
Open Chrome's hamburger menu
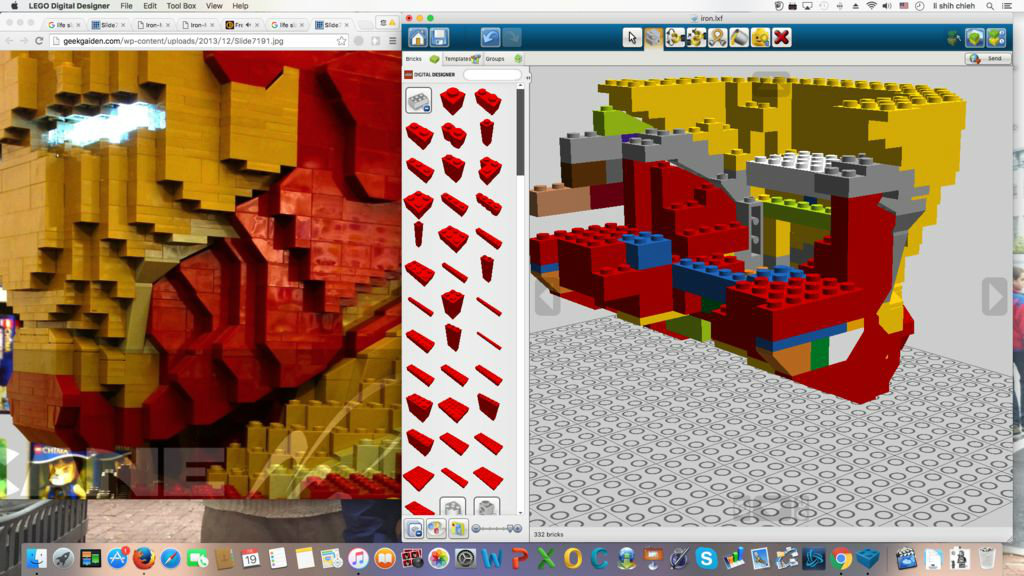pyautogui.click(x=392, y=40)
